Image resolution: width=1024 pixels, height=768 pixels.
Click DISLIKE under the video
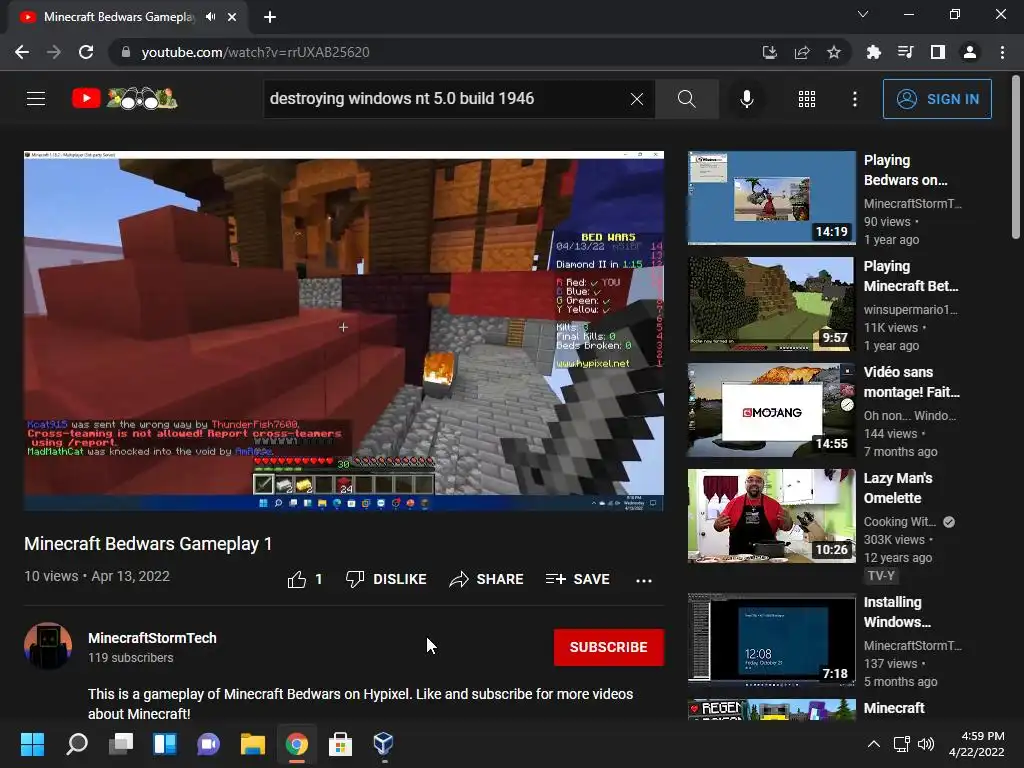pyautogui.click(x=386, y=579)
